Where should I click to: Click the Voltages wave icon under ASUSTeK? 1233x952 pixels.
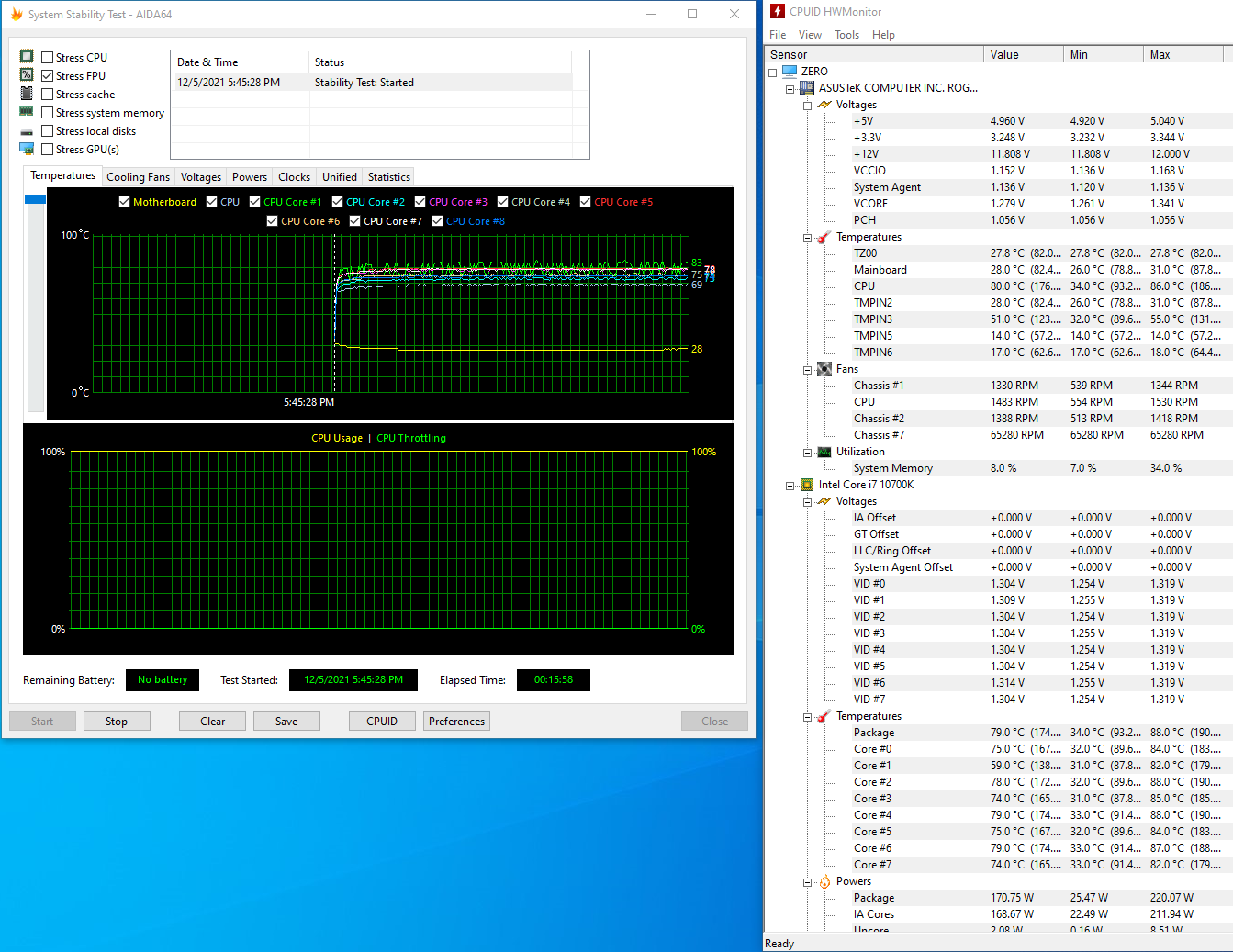[824, 105]
